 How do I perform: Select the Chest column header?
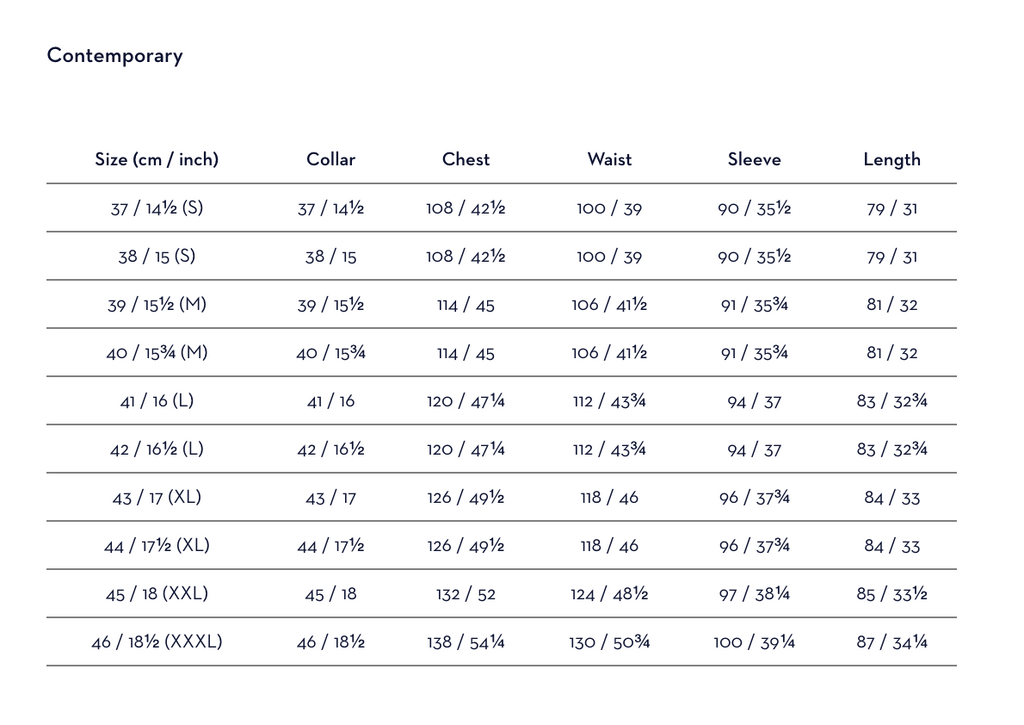466,159
